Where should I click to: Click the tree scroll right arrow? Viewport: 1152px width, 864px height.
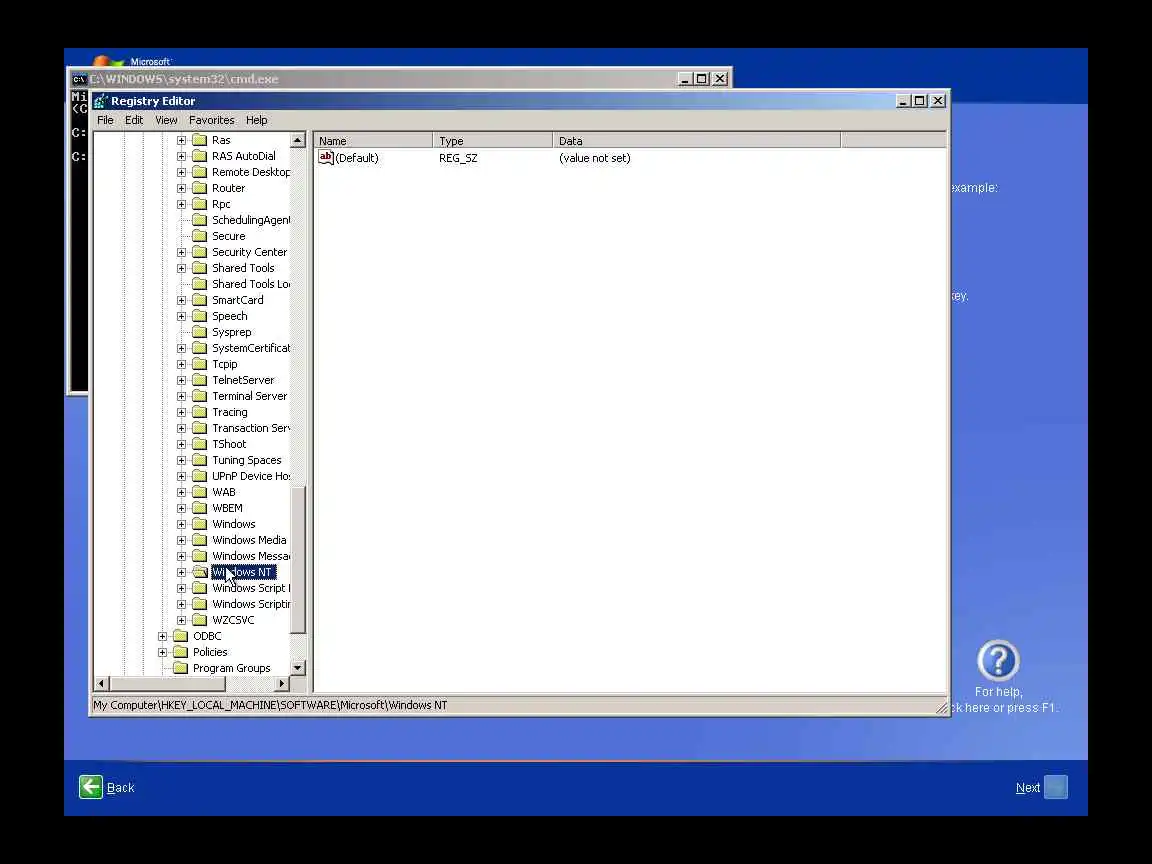(281, 684)
